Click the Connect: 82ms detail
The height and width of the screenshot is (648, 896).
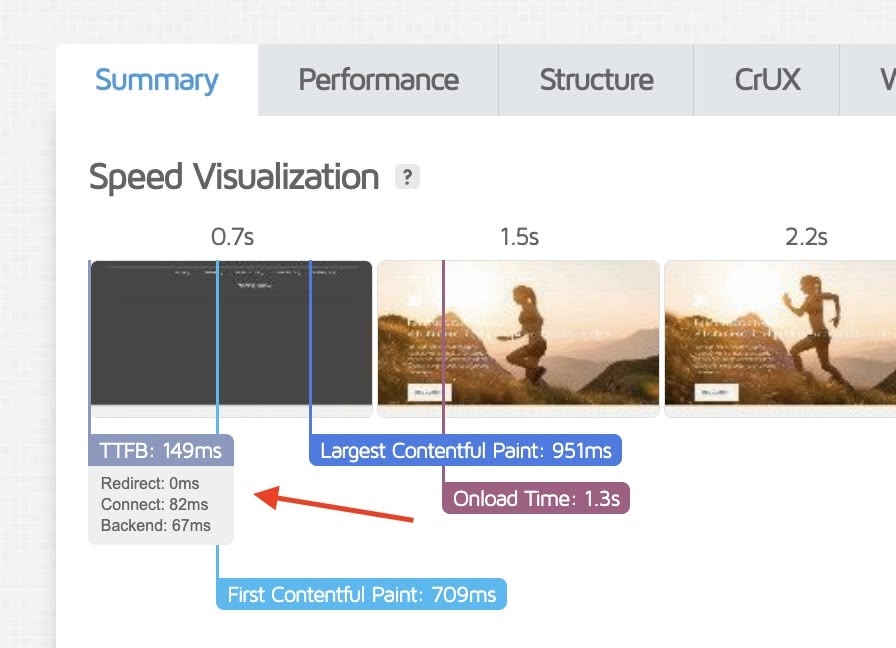coord(155,504)
